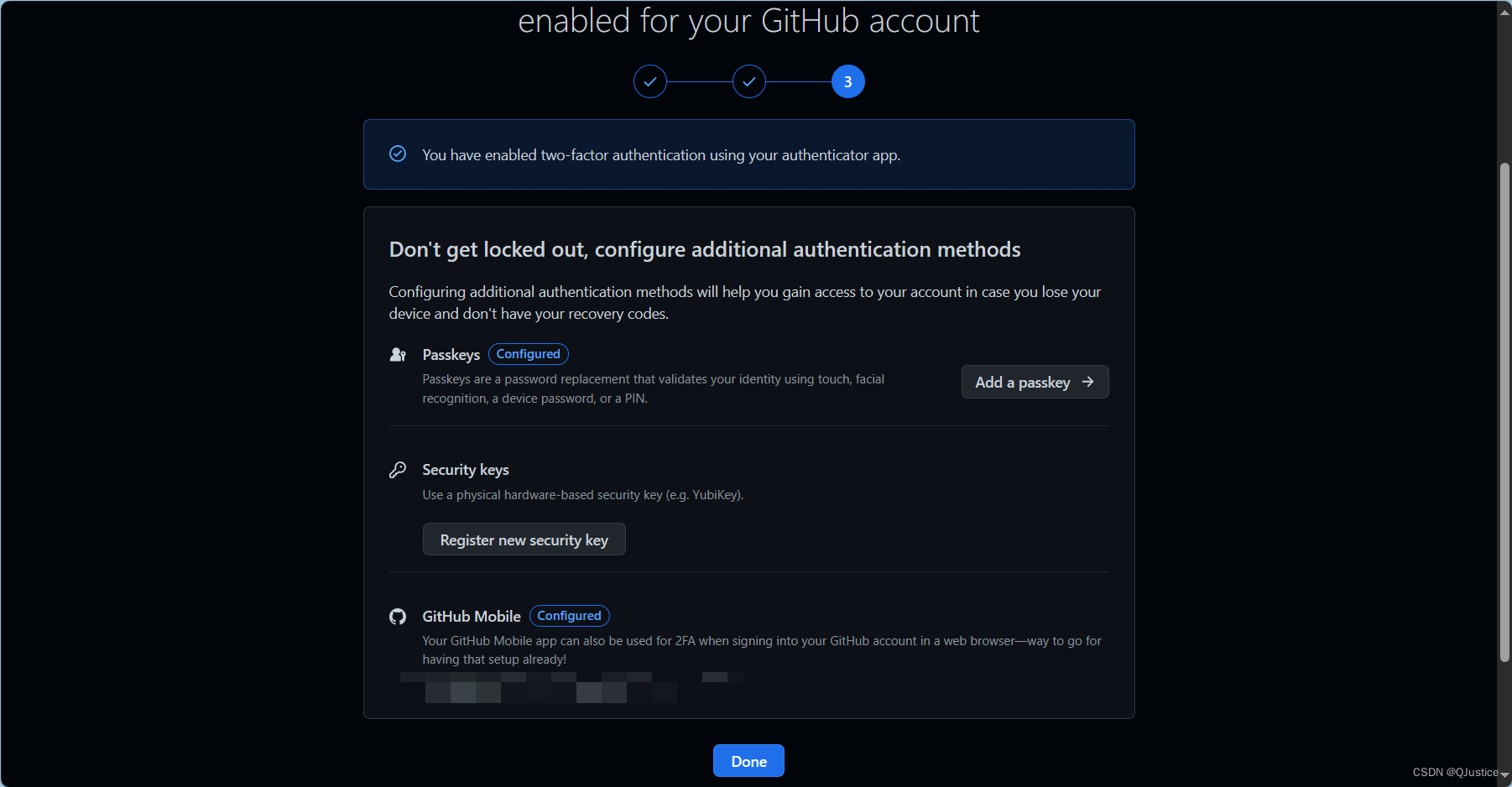The width and height of the screenshot is (1512, 787).
Task: Click the second completed step checkmark circle
Action: coord(748,81)
